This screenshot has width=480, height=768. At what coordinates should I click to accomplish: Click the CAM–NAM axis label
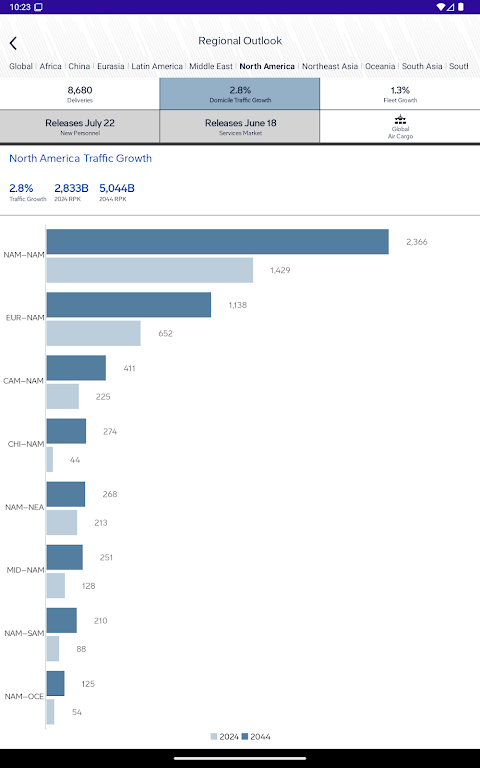[24, 381]
